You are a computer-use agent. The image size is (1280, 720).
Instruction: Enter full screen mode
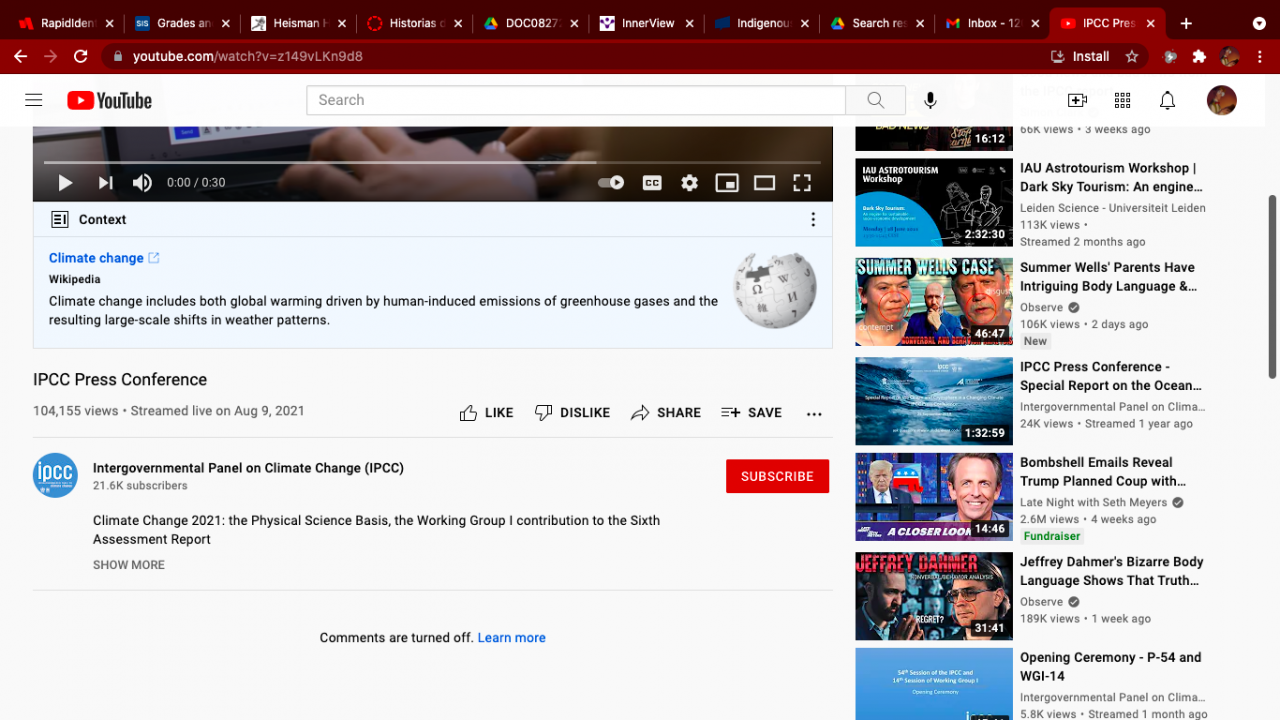802,183
